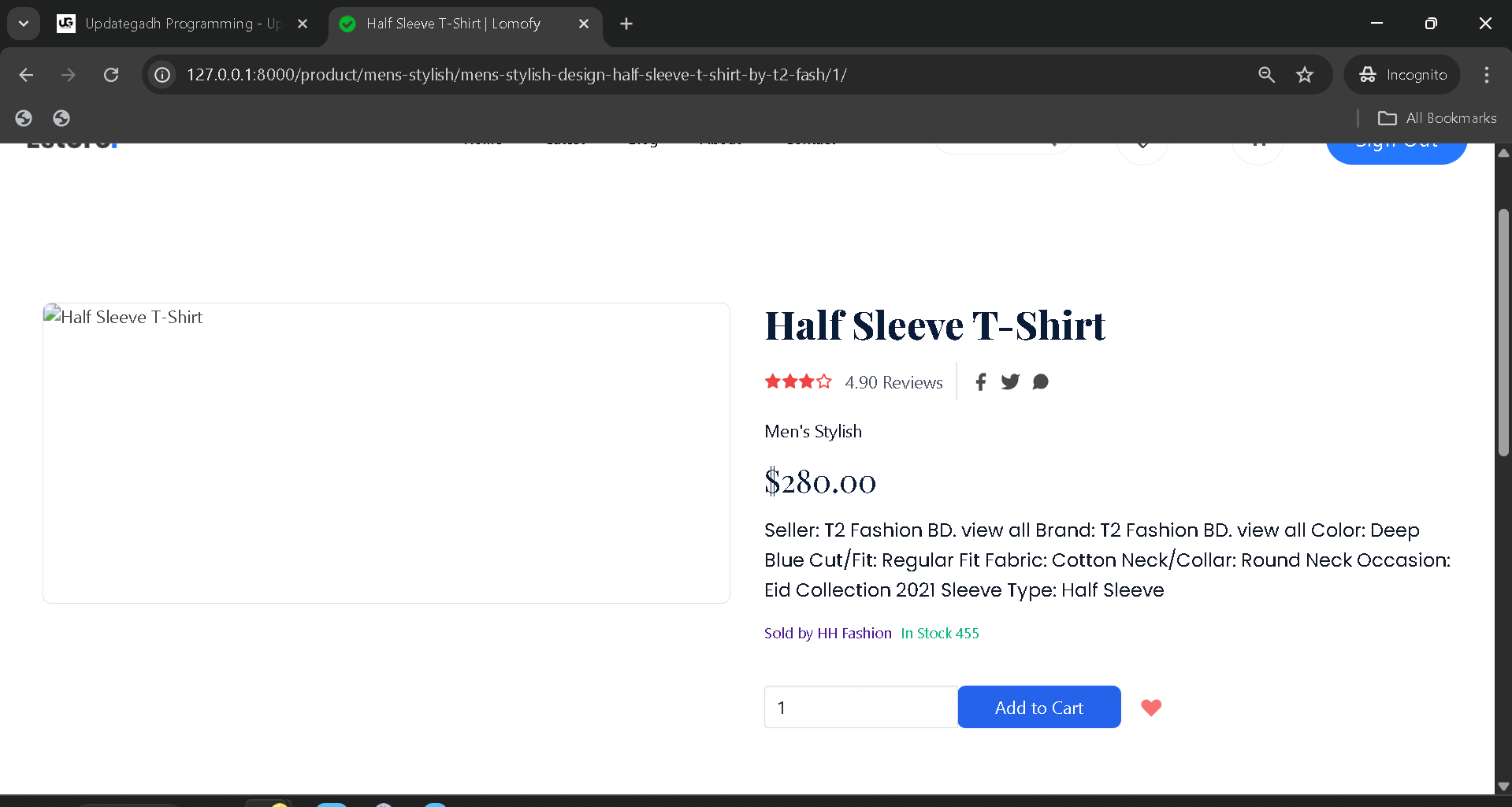The width and height of the screenshot is (1512, 807).
Task: Click the quantity input field
Action: coord(860,707)
